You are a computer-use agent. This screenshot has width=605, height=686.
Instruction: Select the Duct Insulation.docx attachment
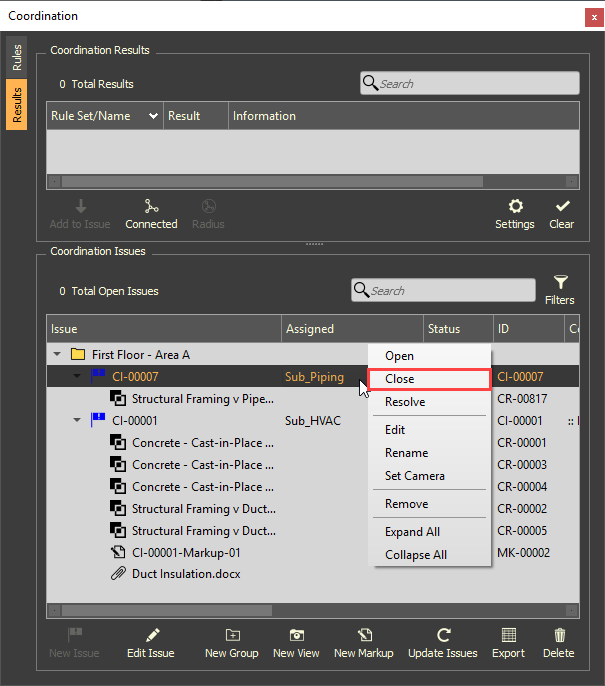186,574
